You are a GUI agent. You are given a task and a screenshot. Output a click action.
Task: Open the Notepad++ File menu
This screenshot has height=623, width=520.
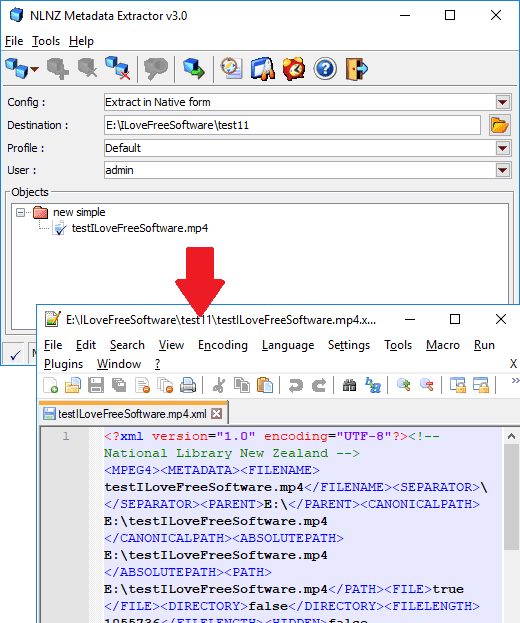click(x=53, y=345)
